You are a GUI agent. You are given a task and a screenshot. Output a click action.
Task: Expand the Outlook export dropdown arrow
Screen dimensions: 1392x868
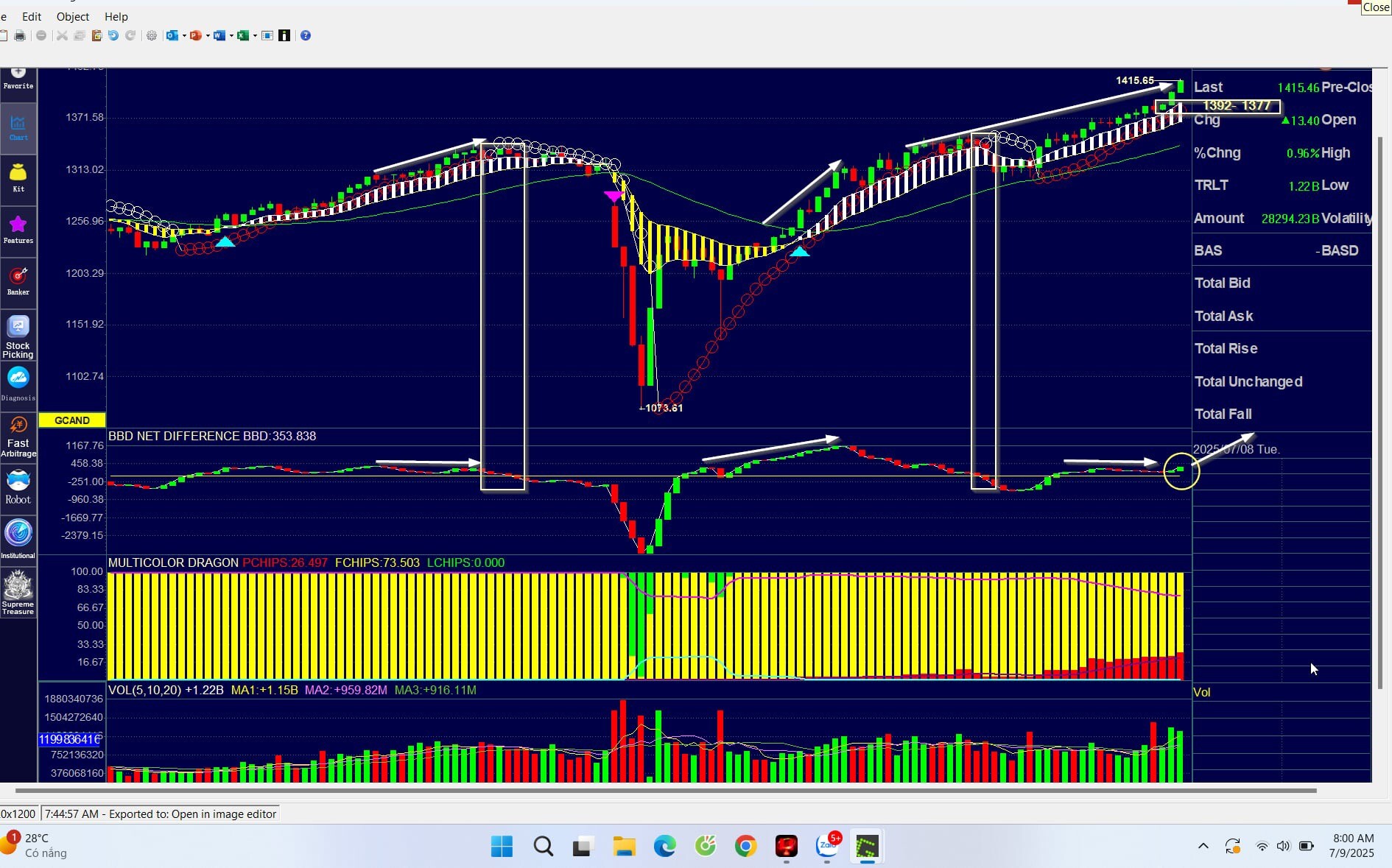tap(184, 35)
